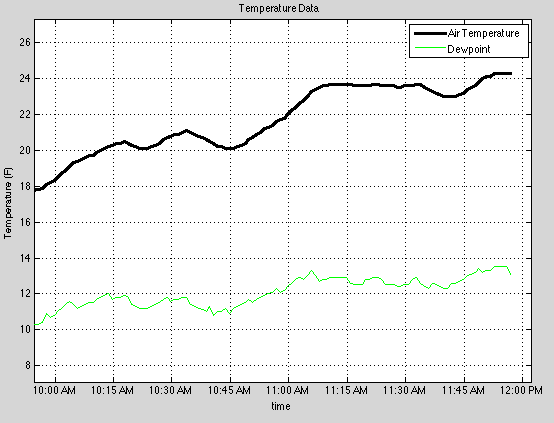Click the 16 y-axis tick label

tap(25, 222)
